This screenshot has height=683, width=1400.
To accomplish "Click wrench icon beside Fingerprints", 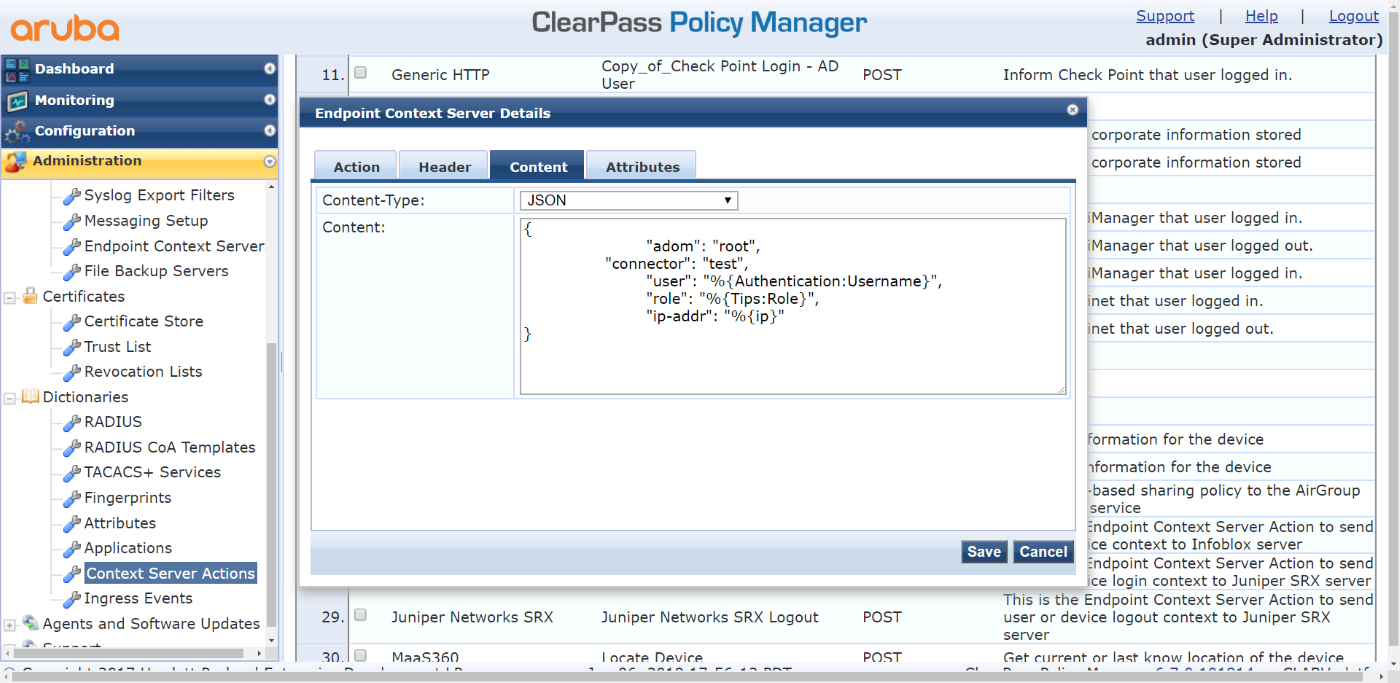I will click(x=72, y=498).
